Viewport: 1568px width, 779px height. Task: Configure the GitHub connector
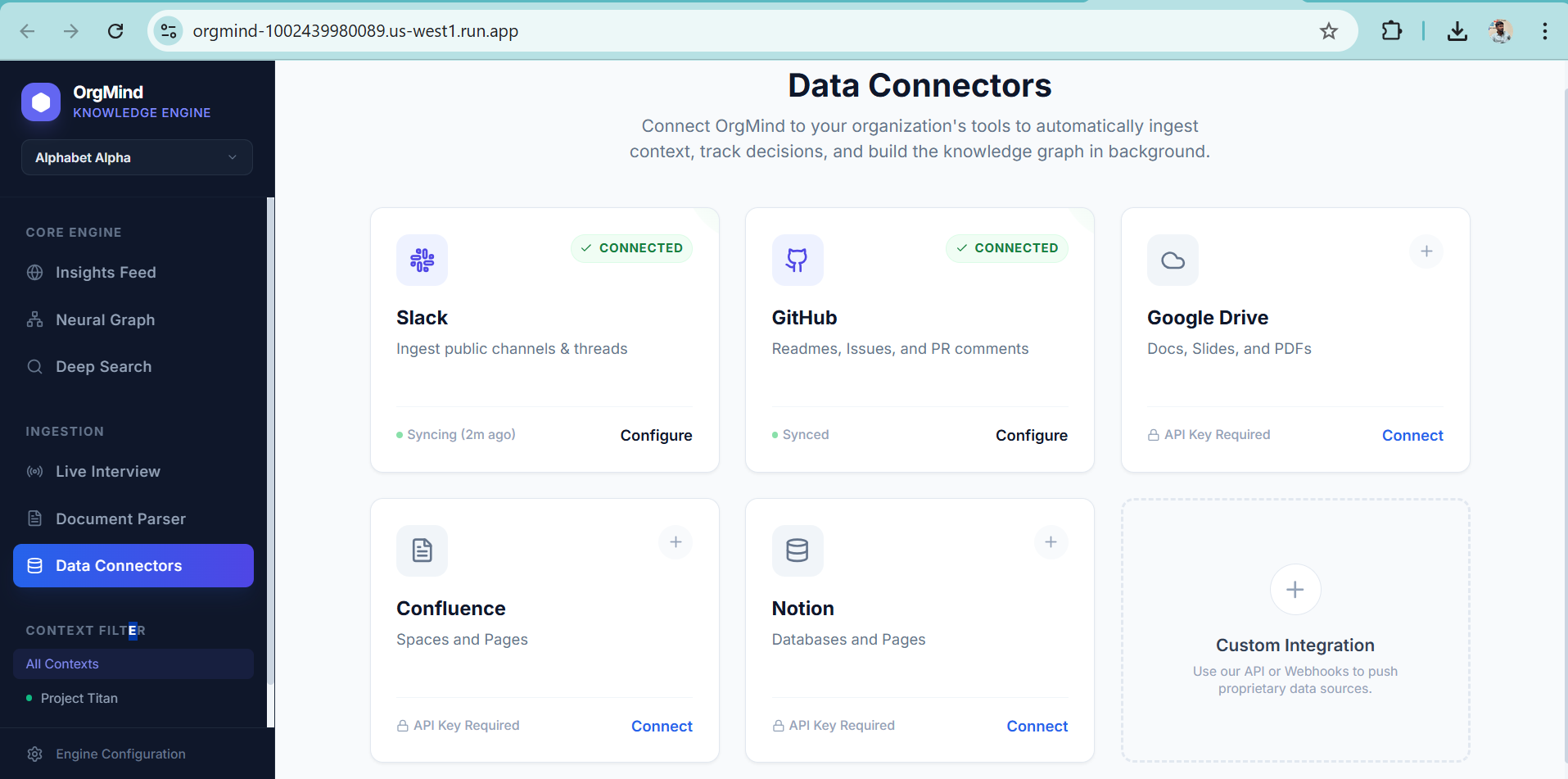1032,436
